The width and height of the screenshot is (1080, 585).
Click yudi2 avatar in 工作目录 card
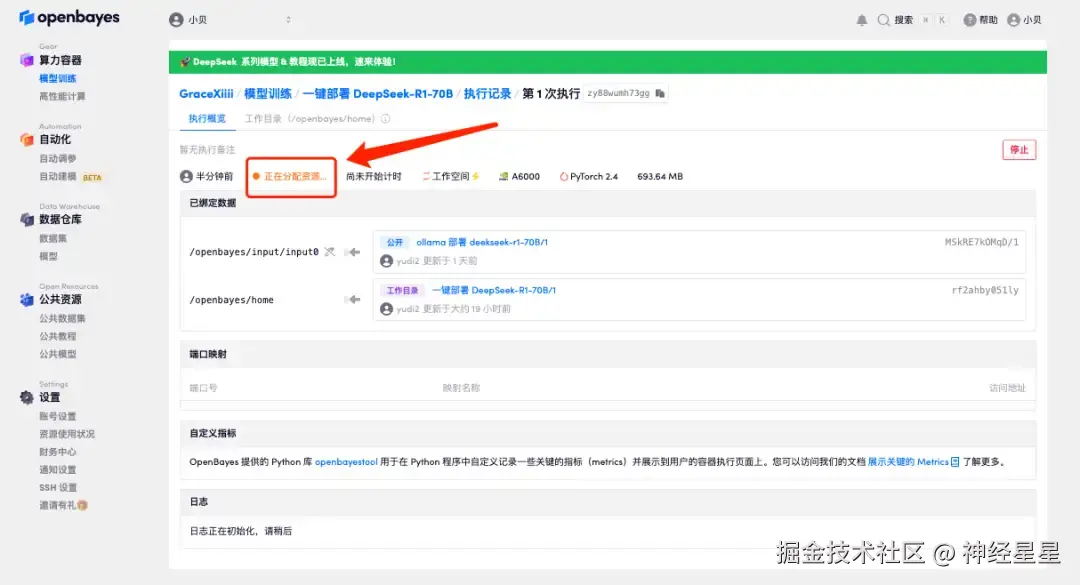point(386,309)
